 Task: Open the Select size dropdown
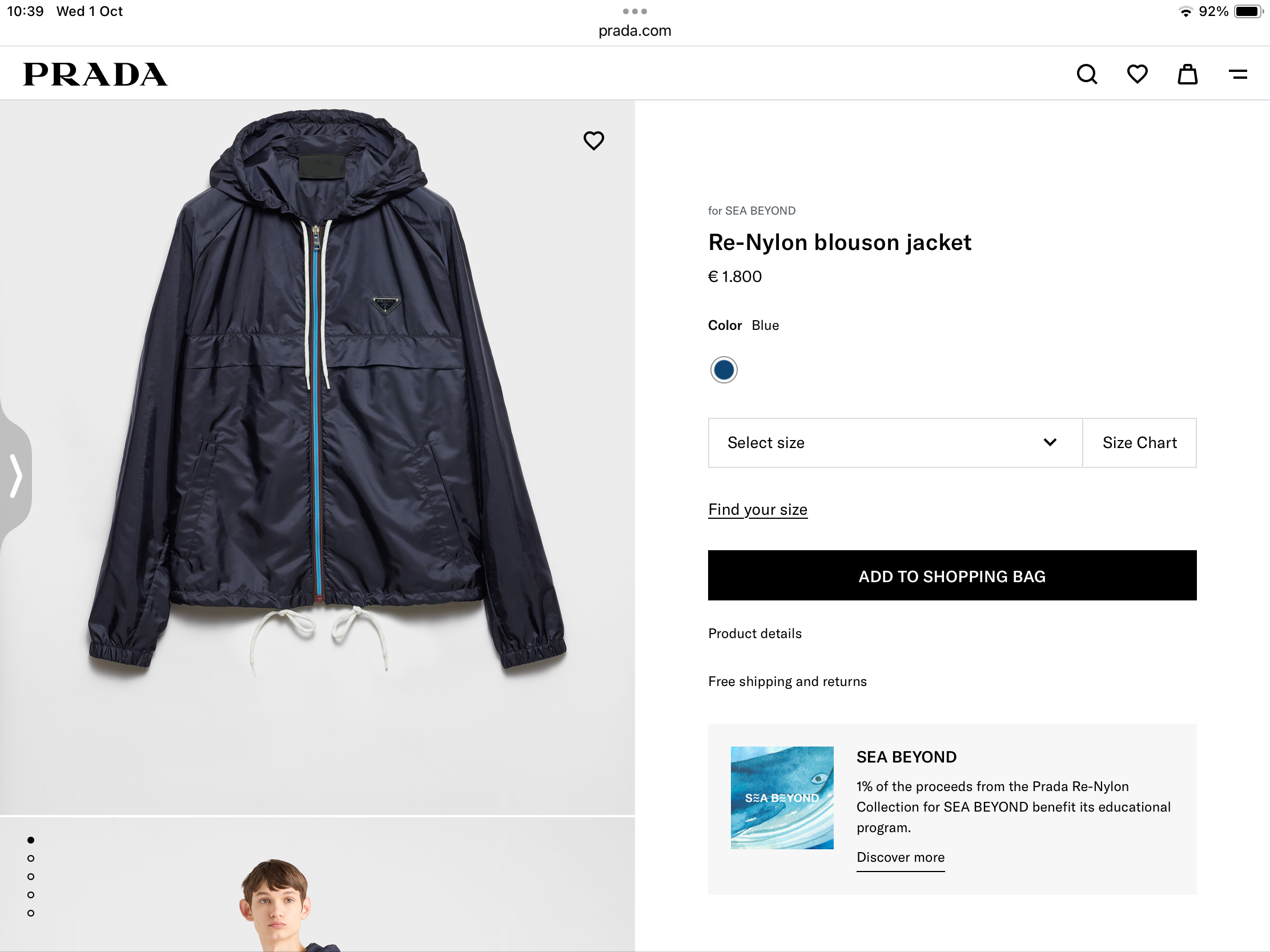point(894,443)
